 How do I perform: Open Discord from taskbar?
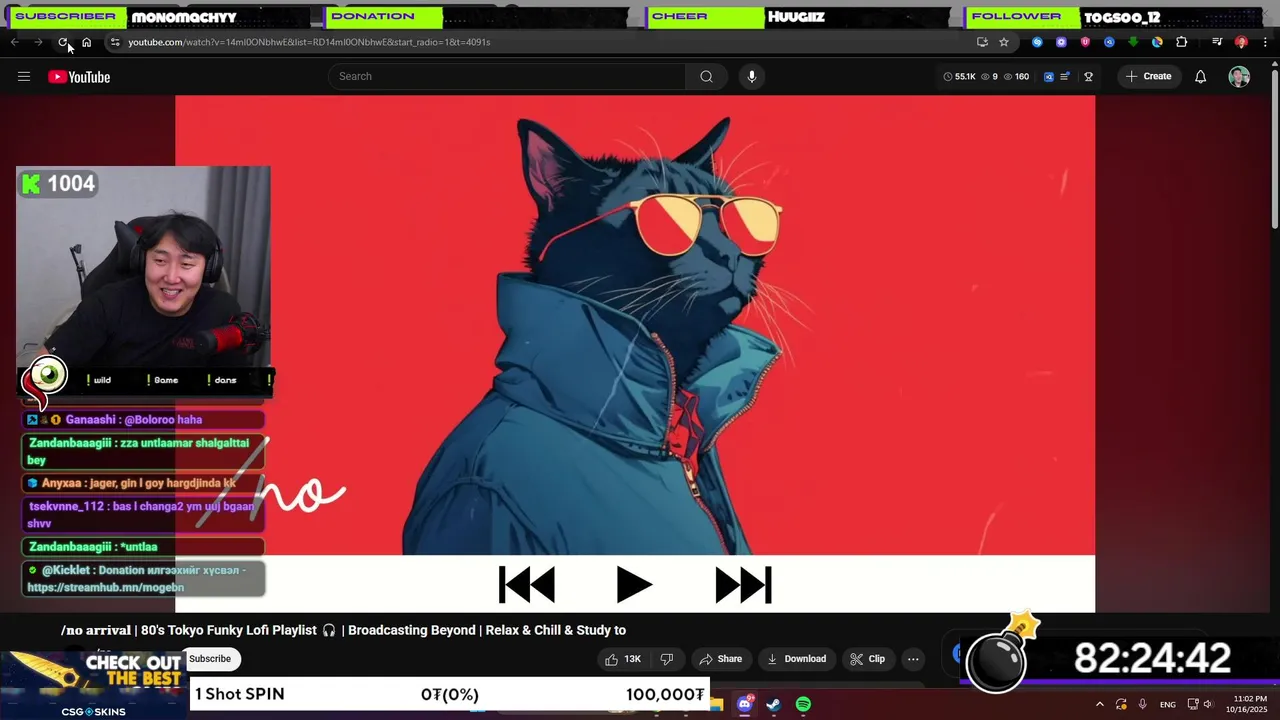click(744, 705)
